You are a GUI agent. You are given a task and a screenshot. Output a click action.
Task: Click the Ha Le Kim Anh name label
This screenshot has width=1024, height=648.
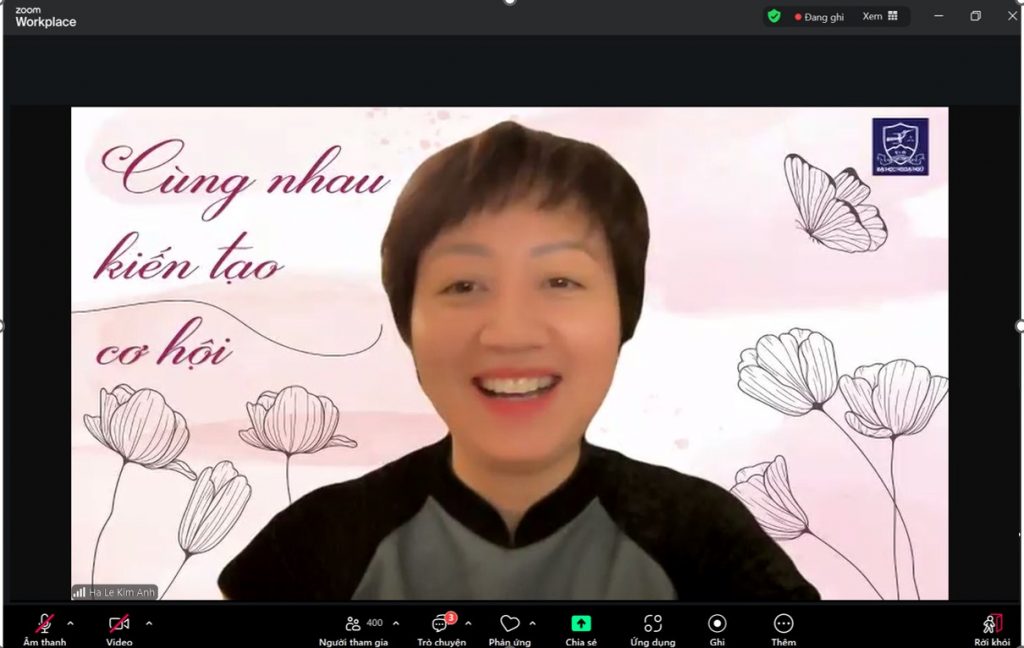(115, 592)
